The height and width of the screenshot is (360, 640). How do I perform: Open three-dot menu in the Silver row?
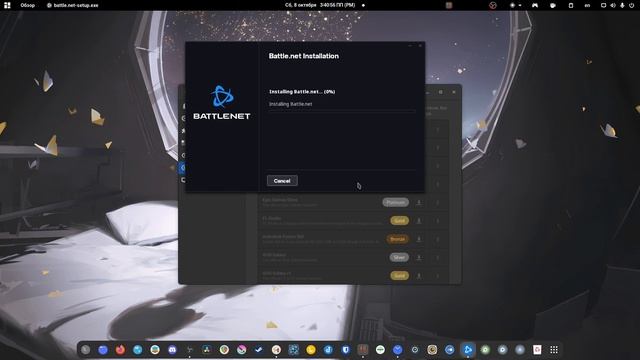pos(438,258)
